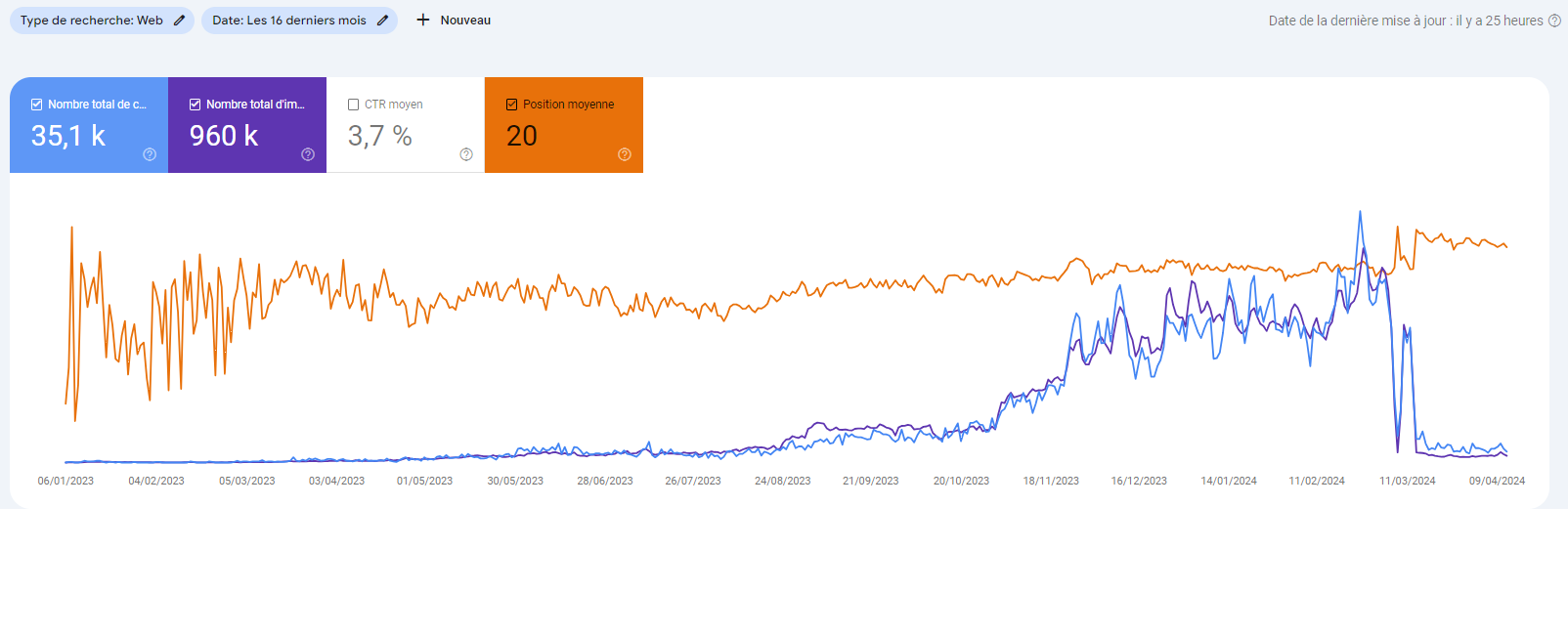1568x633 pixels.
Task: Click the Nouveau filter button label
Action: tap(465, 21)
